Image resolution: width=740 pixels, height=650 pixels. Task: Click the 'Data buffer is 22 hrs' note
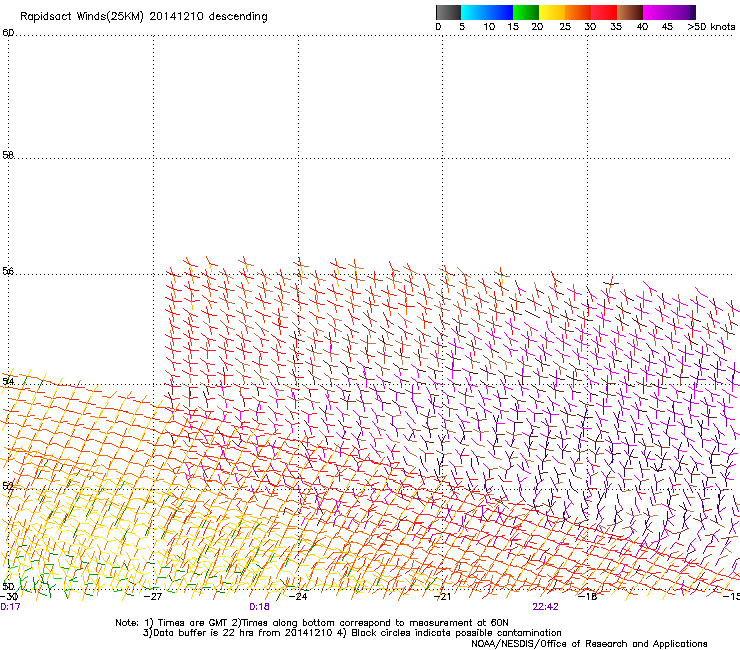point(352,633)
